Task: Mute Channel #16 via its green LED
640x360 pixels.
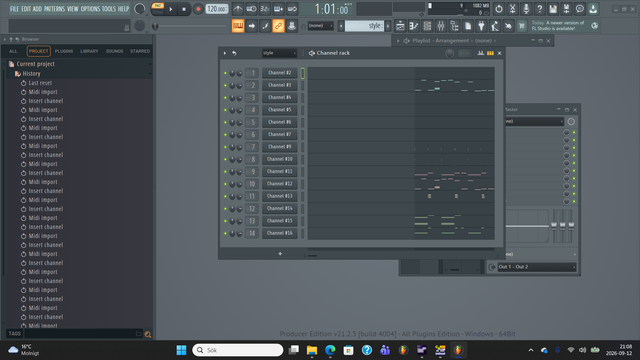Action: tap(225, 233)
